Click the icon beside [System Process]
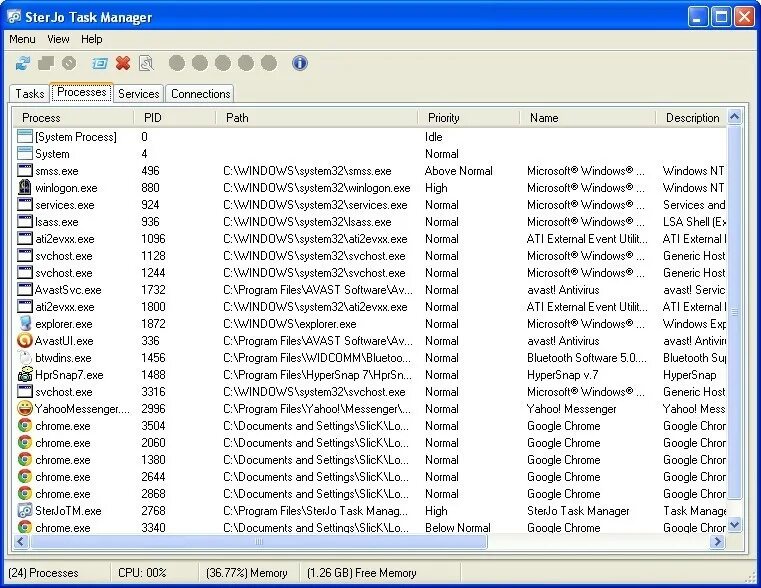This screenshot has width=761, height=588. 25,136
